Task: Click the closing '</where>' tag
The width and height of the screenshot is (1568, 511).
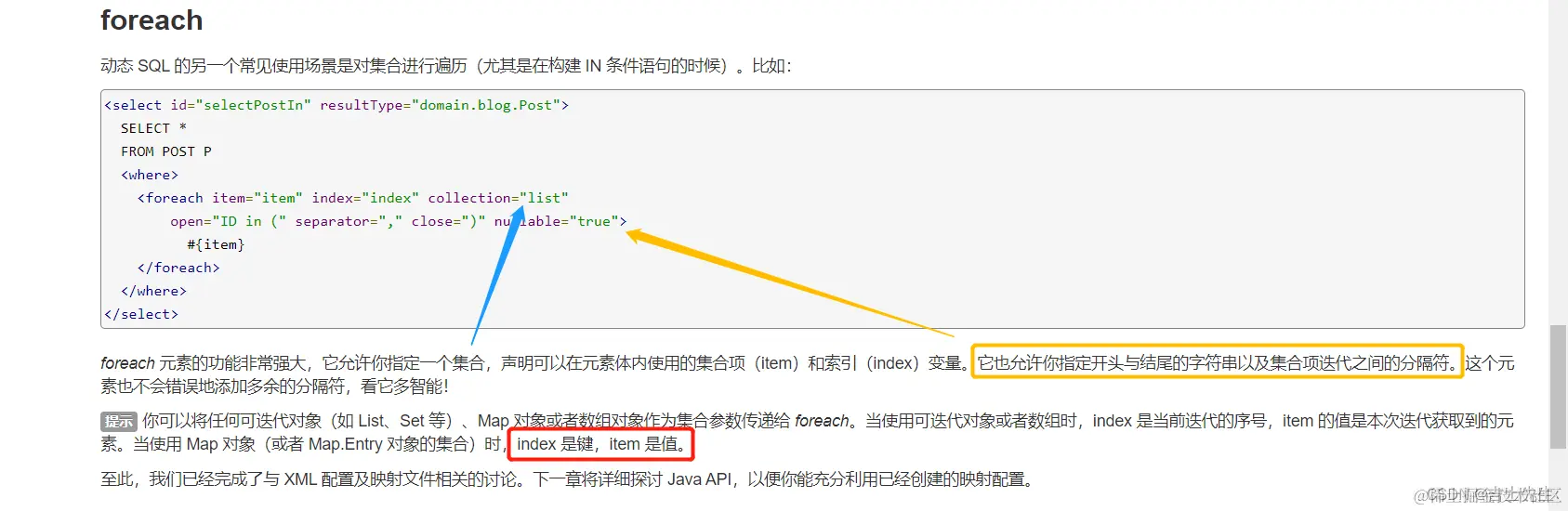Action: tap(153, 291)
